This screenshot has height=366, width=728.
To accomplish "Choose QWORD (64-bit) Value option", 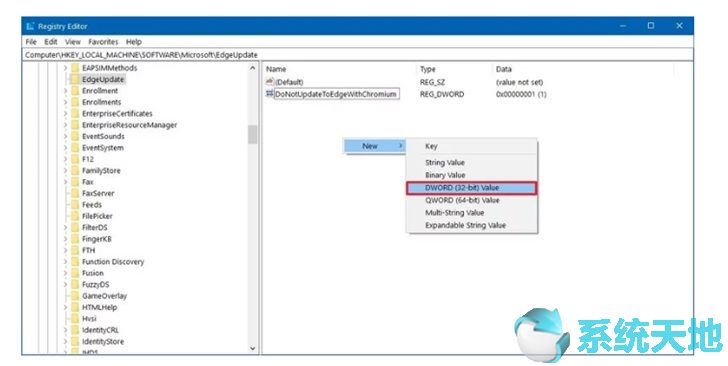I will coord(462,200).
